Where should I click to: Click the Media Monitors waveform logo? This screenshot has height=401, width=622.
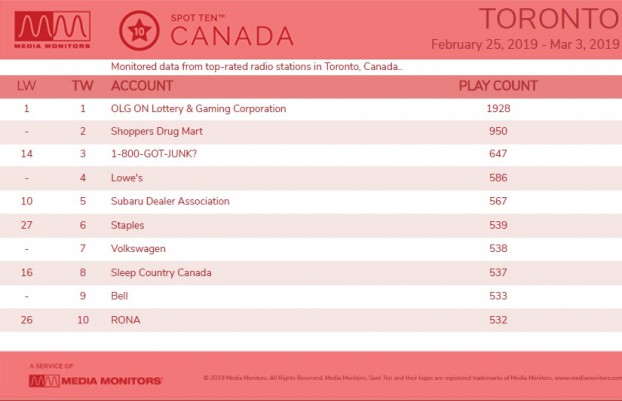coord(52,30)
